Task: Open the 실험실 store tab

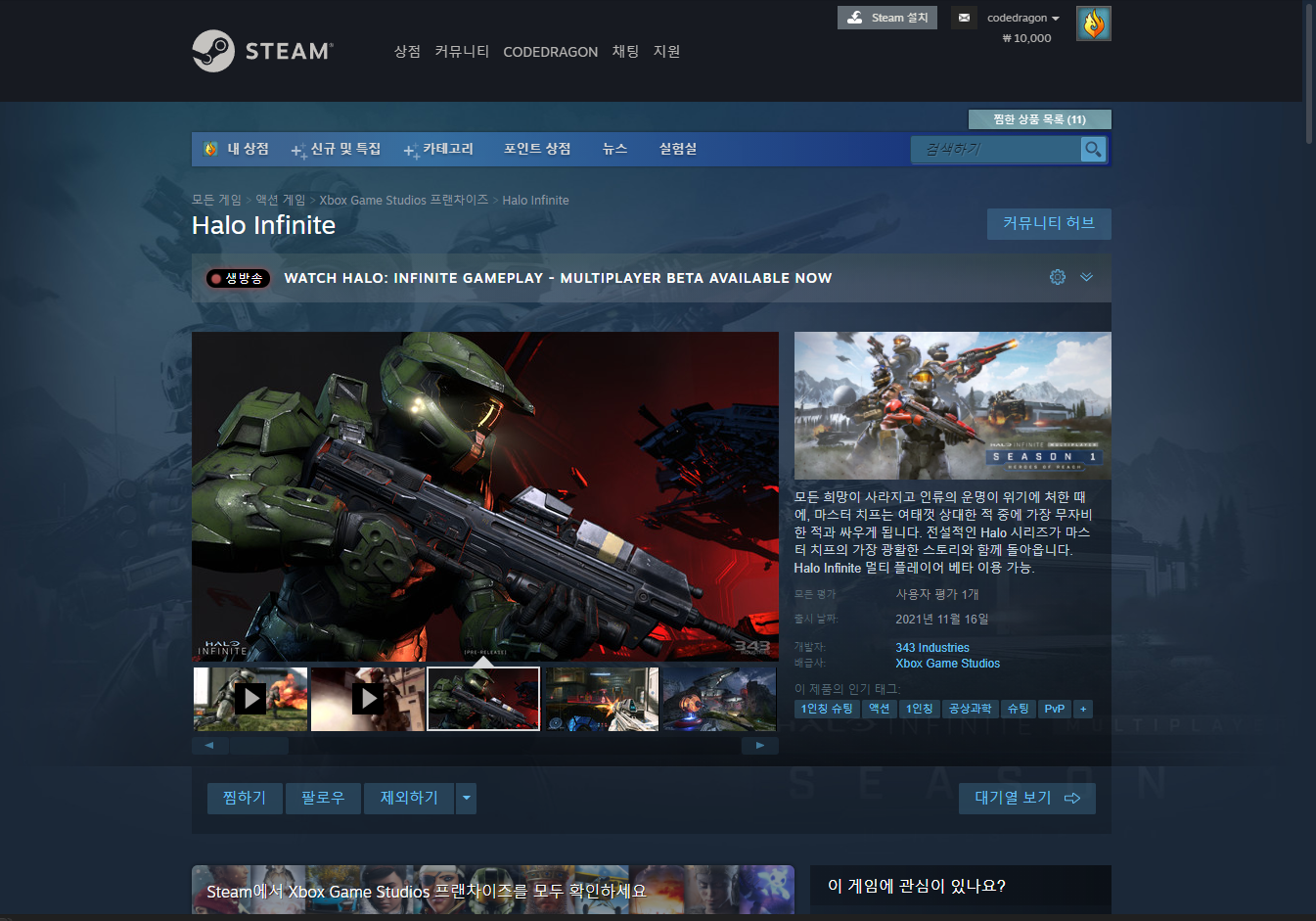Action: (678, 149)
